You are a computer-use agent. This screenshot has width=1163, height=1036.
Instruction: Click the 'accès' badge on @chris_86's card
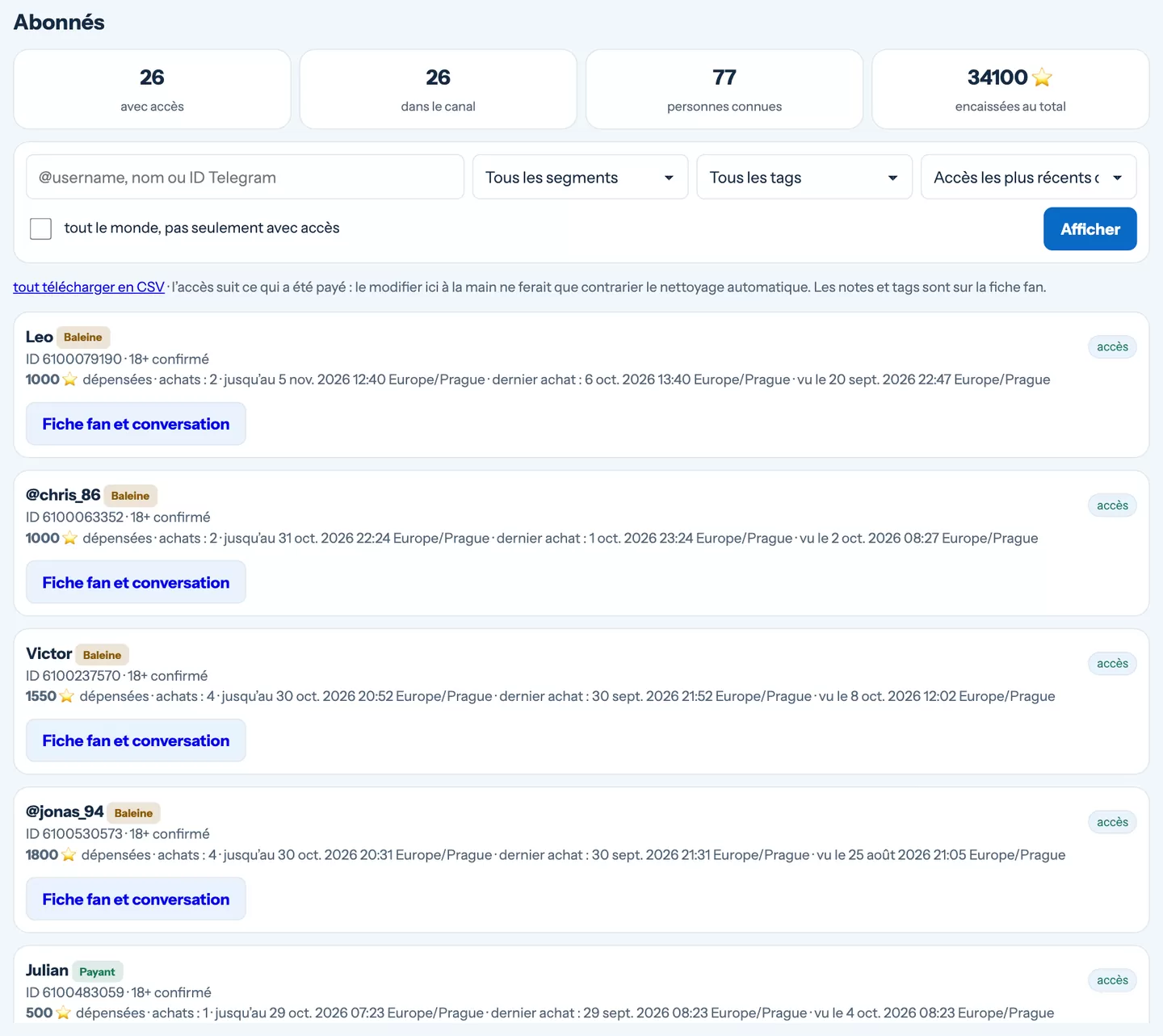(x=1112, y=505)
